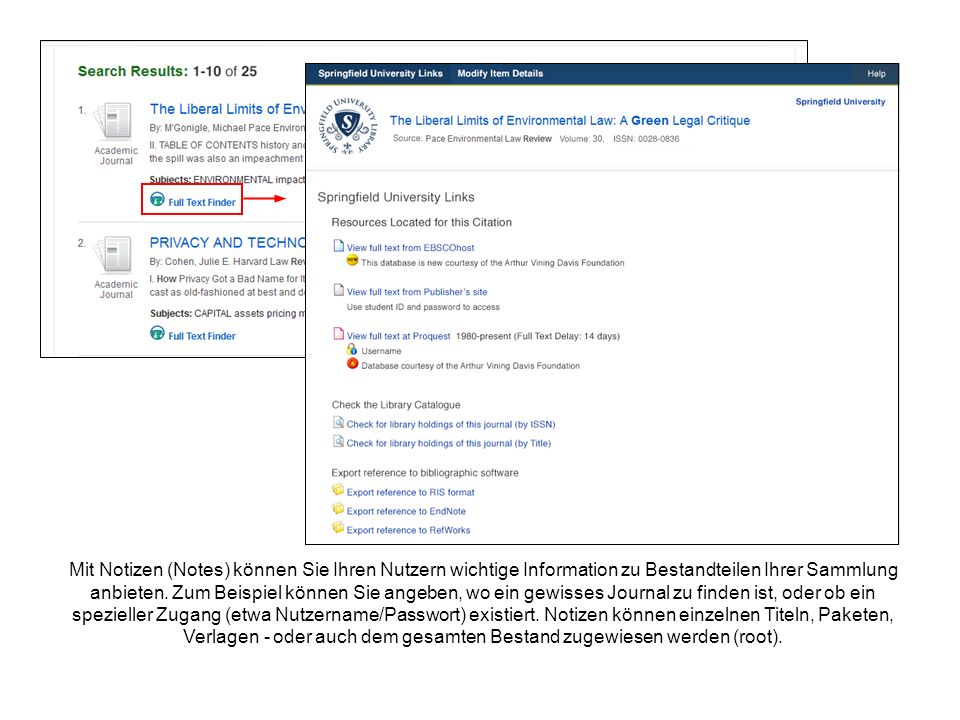Screen dimensions: 960x720
Task: Check library holdings of journal by Title
Action: (x=449, y=443)
